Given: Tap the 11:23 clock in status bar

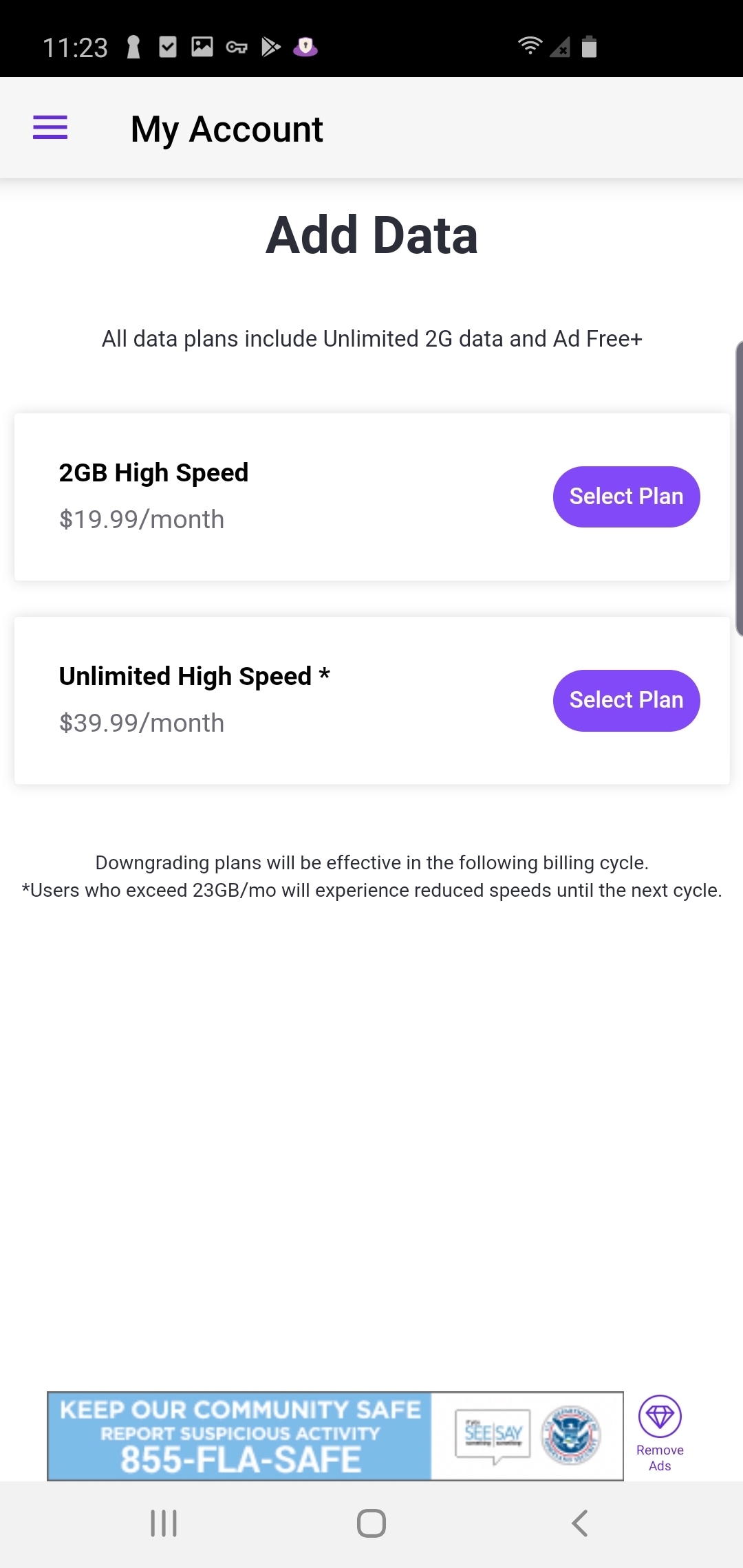Looking at the screenshot, I should (x=75, y=47).
